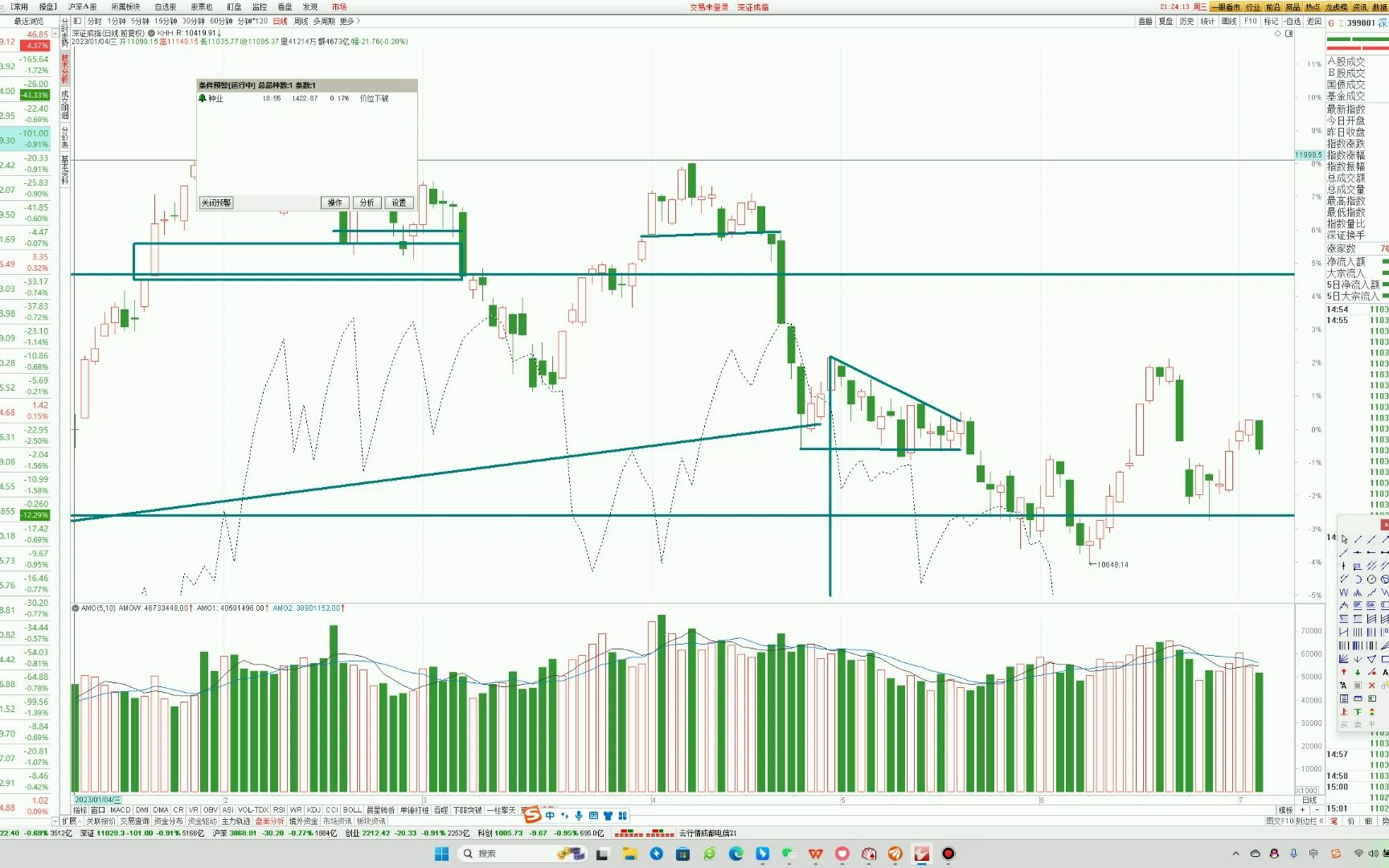Switch to the RSI indicator tab
Viewport: 1389px width, 868px height.
[x=279, y=810]
